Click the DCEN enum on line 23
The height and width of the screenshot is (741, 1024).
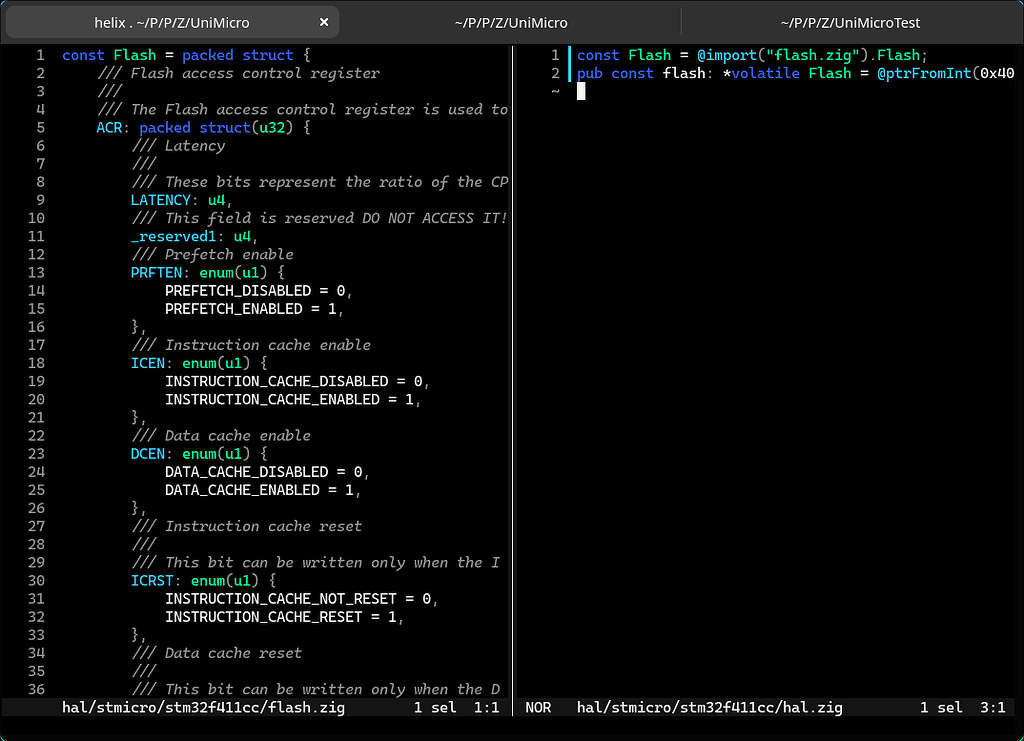pos(147,453)
